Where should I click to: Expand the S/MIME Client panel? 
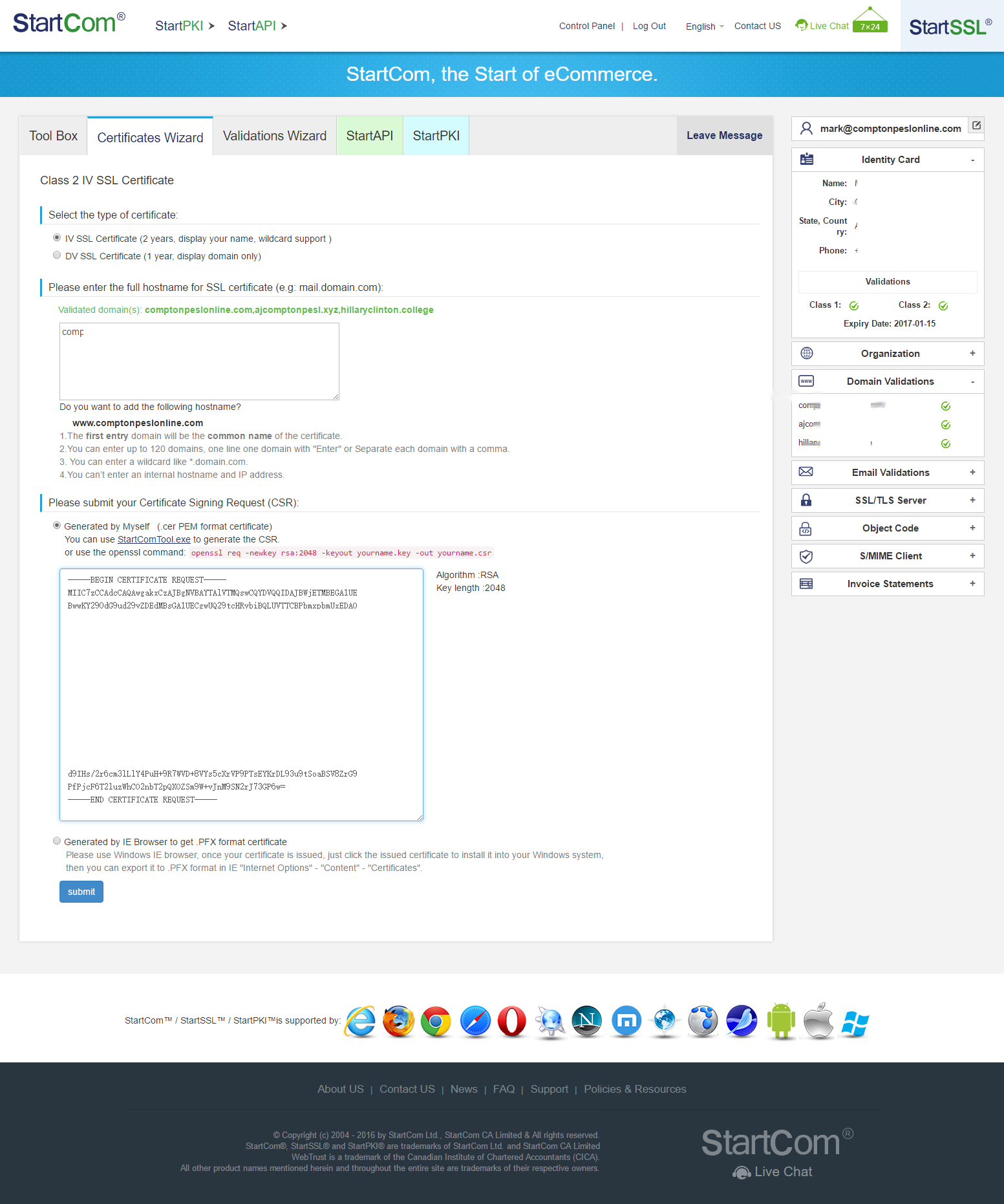[972, 555]
